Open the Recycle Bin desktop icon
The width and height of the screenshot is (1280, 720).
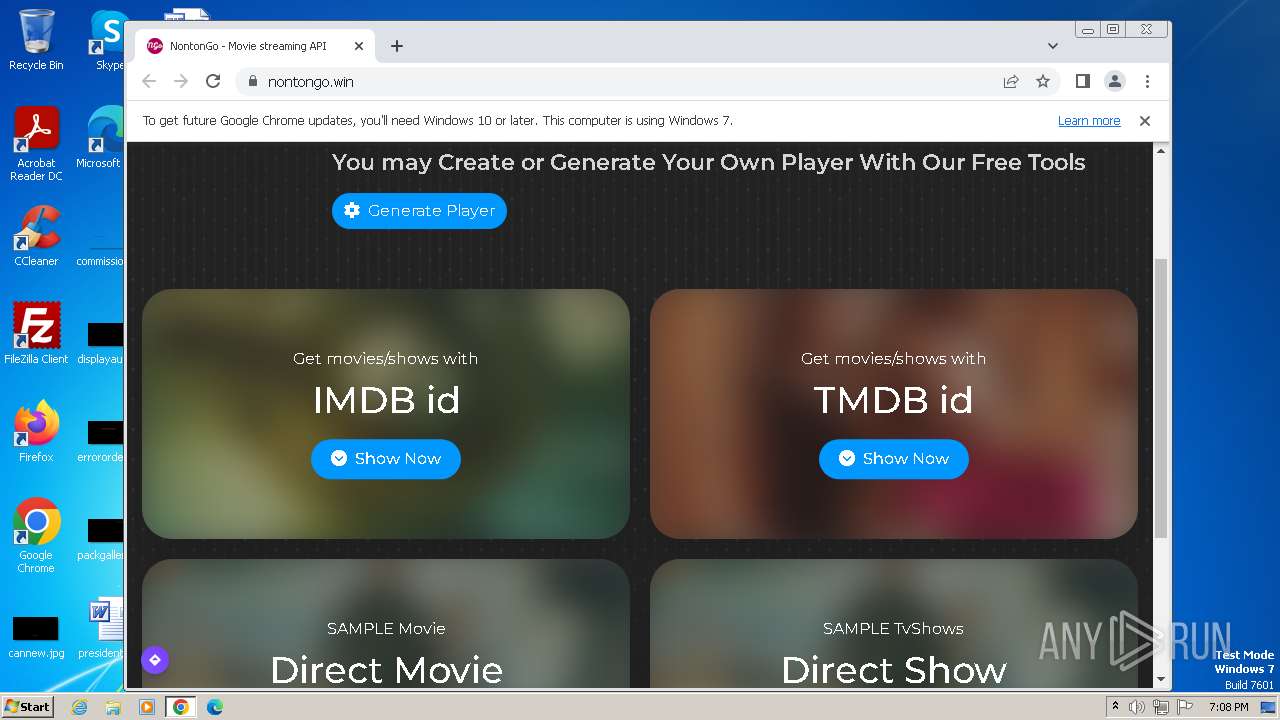pos(36,40)
